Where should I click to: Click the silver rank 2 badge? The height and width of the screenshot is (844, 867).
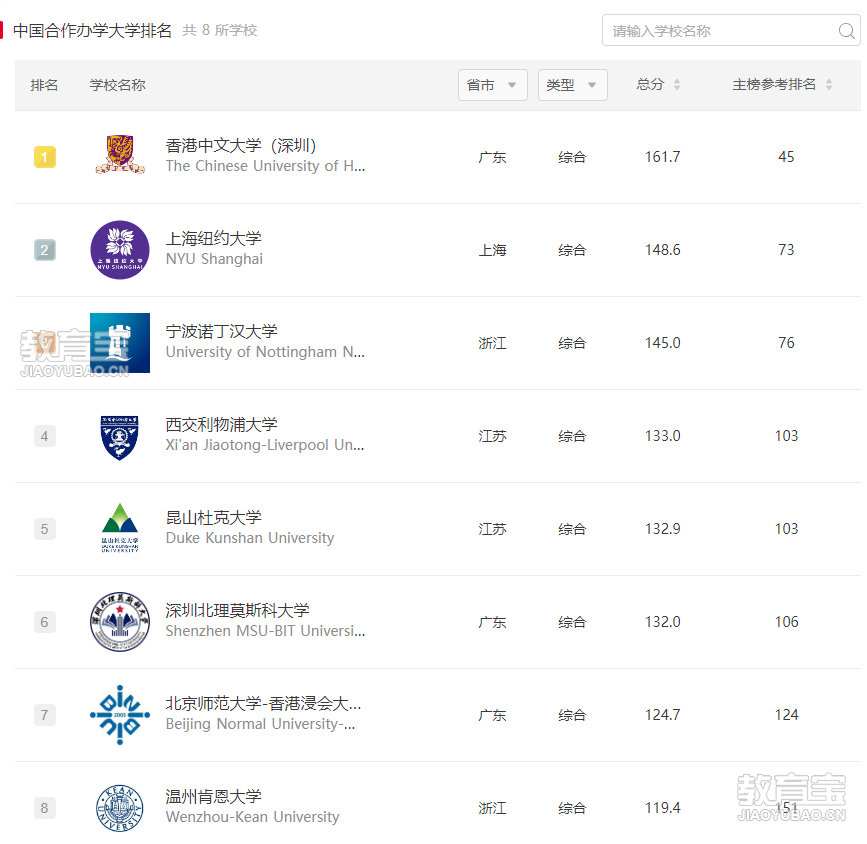(45, 250)
